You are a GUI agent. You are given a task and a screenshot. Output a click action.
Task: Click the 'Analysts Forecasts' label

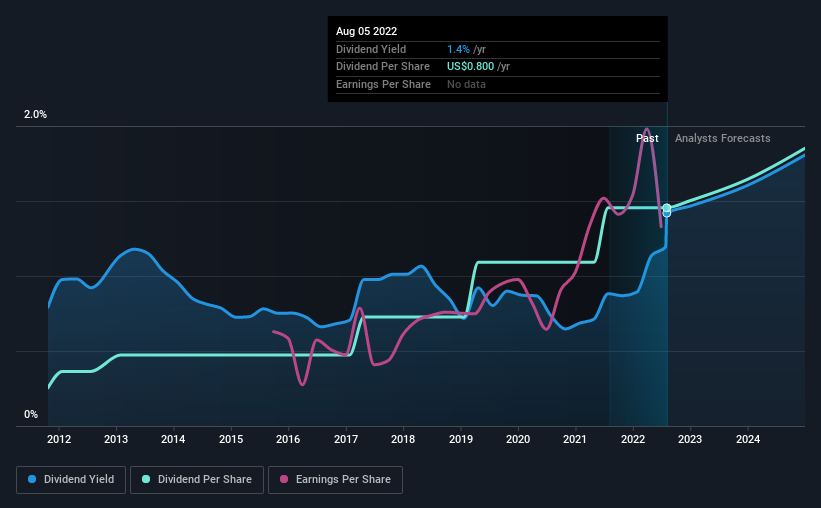coord(723,138)
